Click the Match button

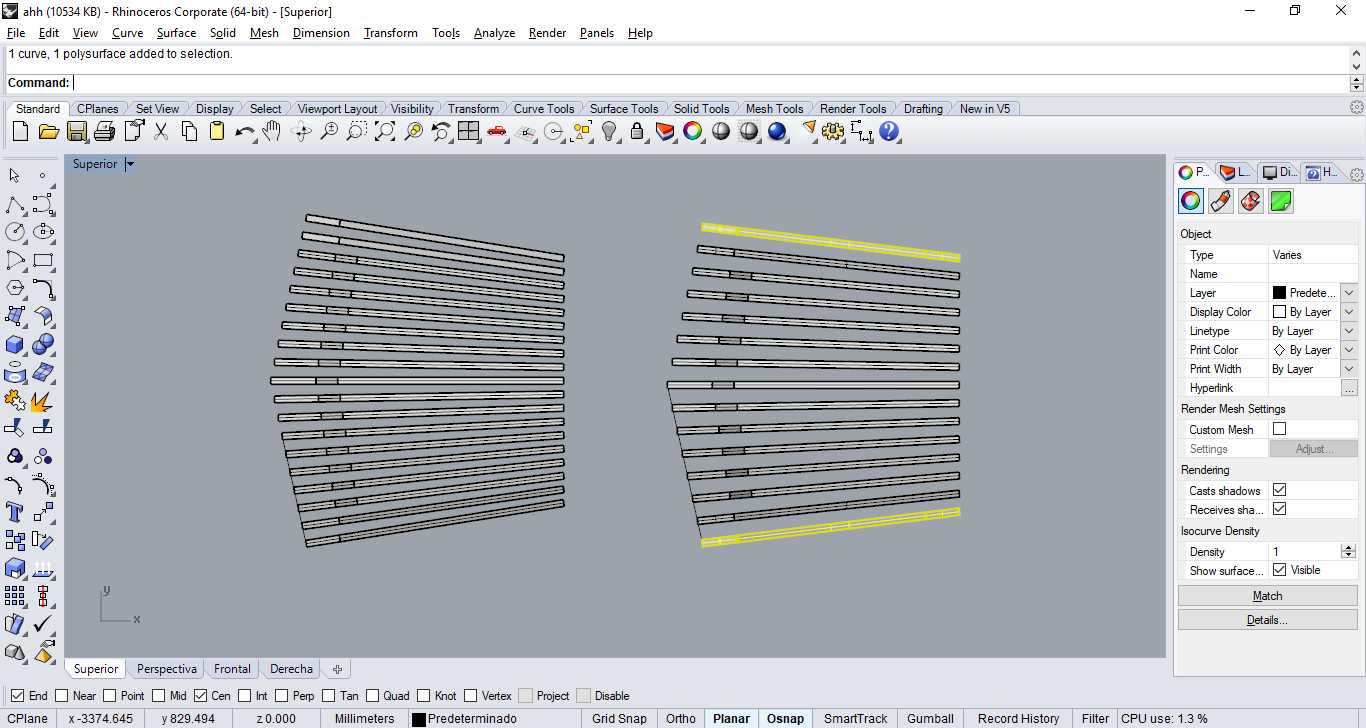1267,596
